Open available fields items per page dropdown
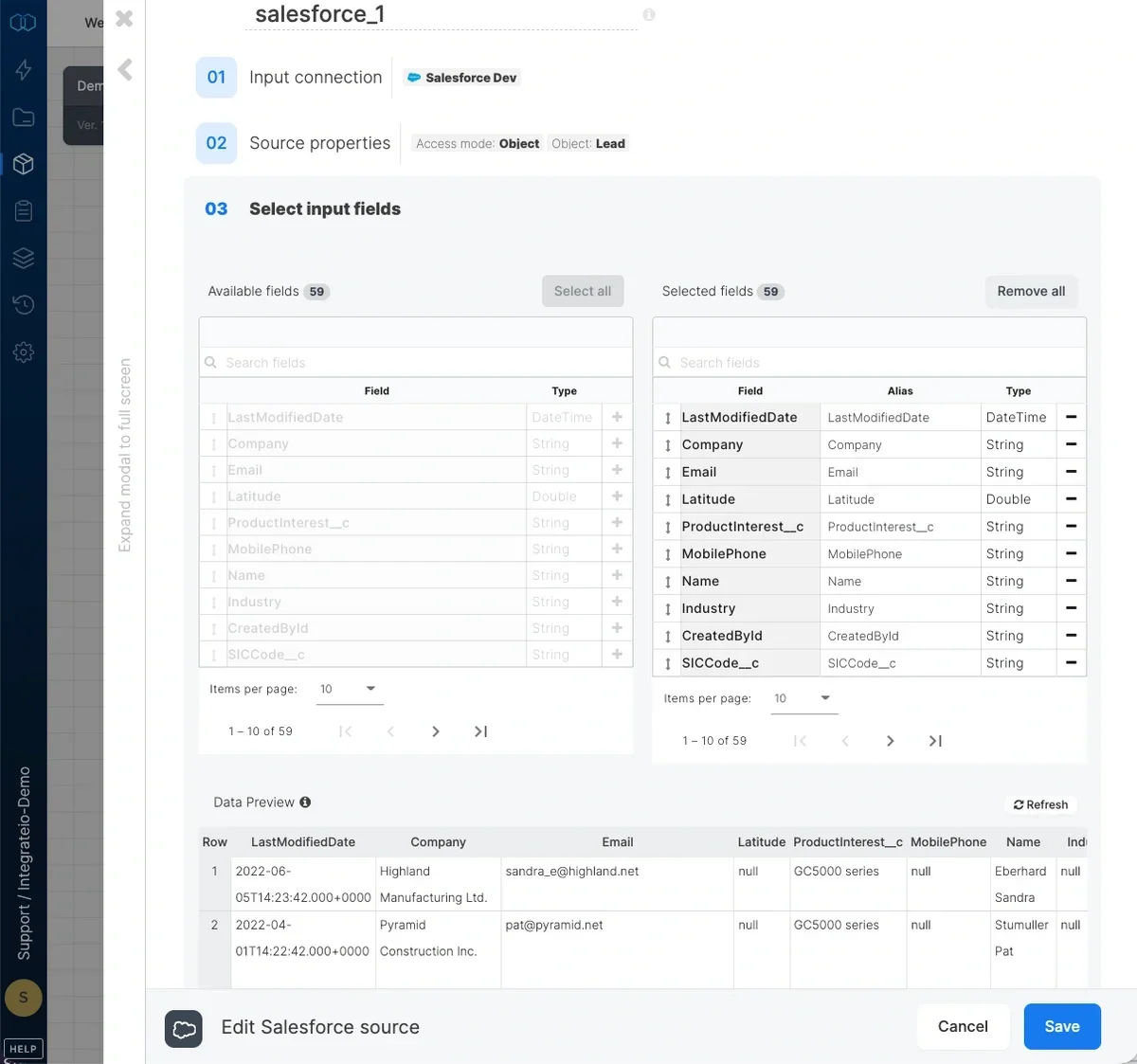The height and width of the screenshot is (1064, 1137). point(350,689)
